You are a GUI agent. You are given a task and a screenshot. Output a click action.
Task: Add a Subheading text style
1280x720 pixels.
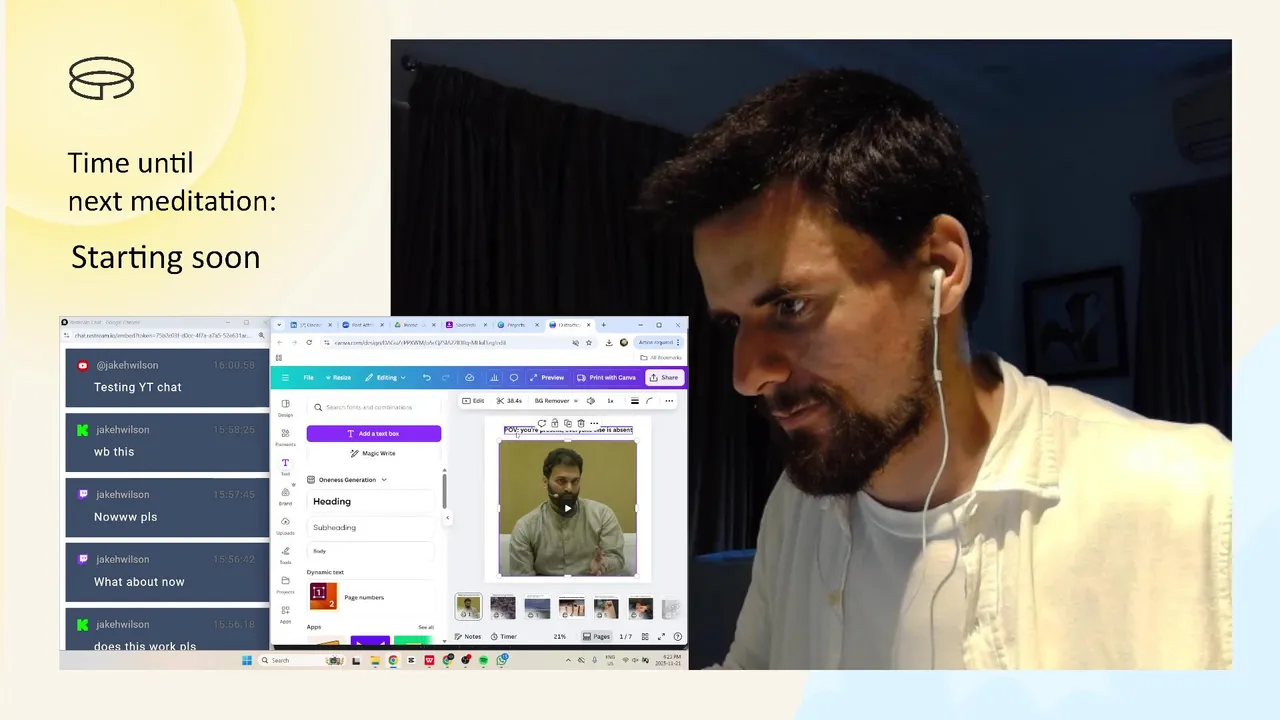pos(372,527)
